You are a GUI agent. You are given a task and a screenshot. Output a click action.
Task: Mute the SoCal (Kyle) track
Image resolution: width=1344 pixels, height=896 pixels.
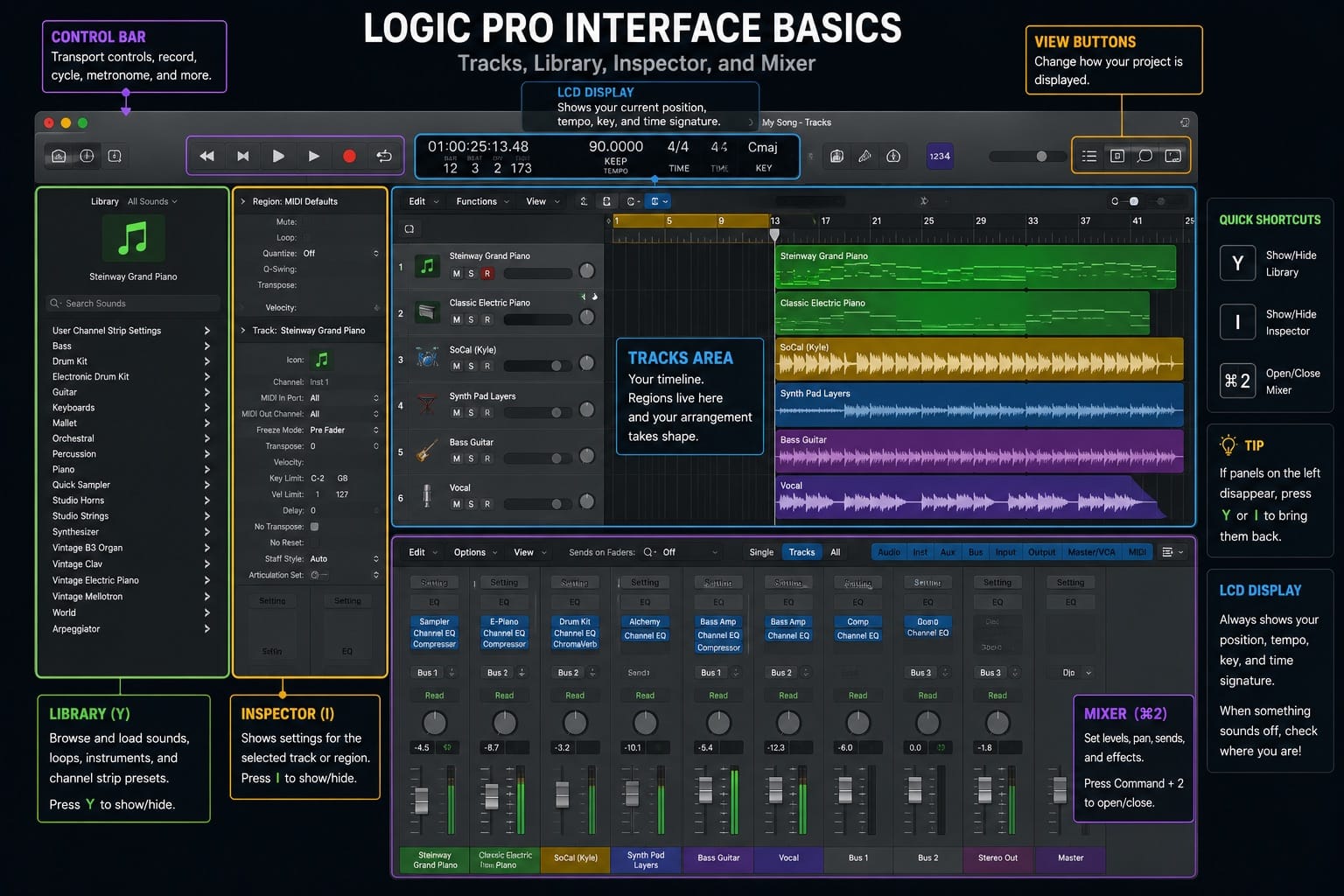coord(457,367)
